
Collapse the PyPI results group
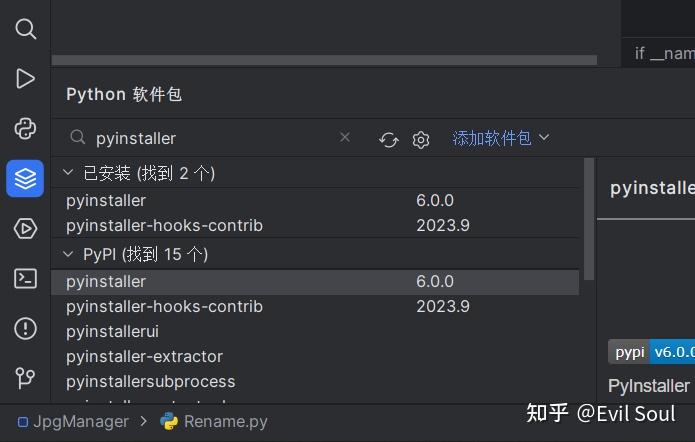click(68, 254)
